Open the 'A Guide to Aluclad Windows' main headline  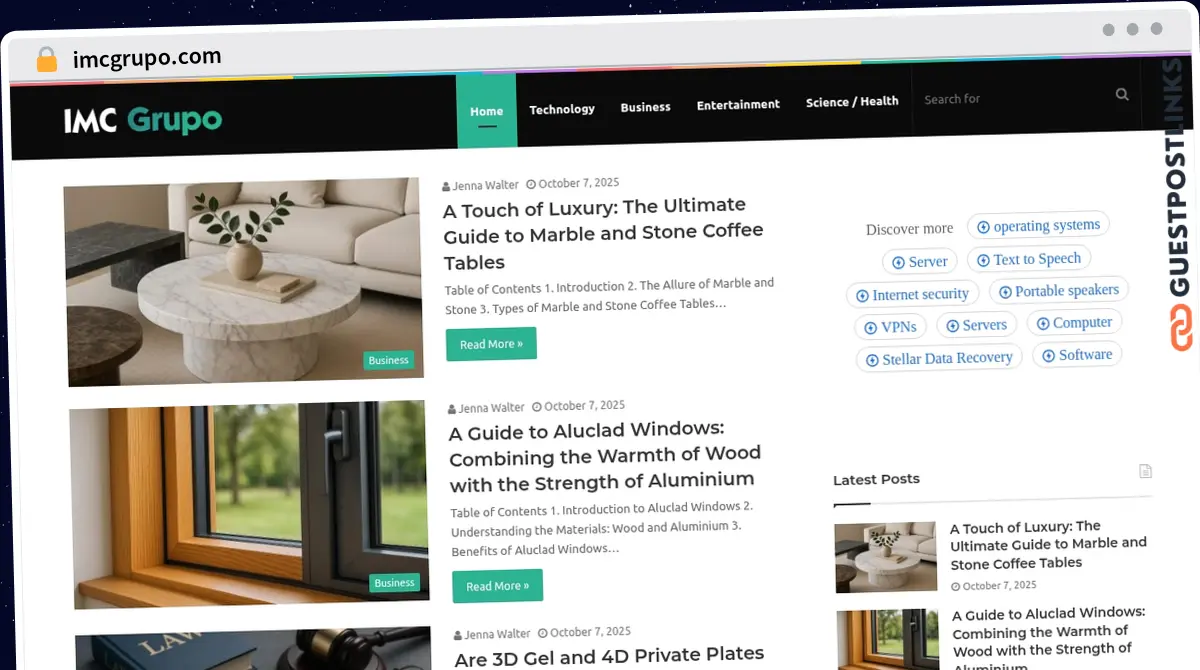click(x=604, y=456)
